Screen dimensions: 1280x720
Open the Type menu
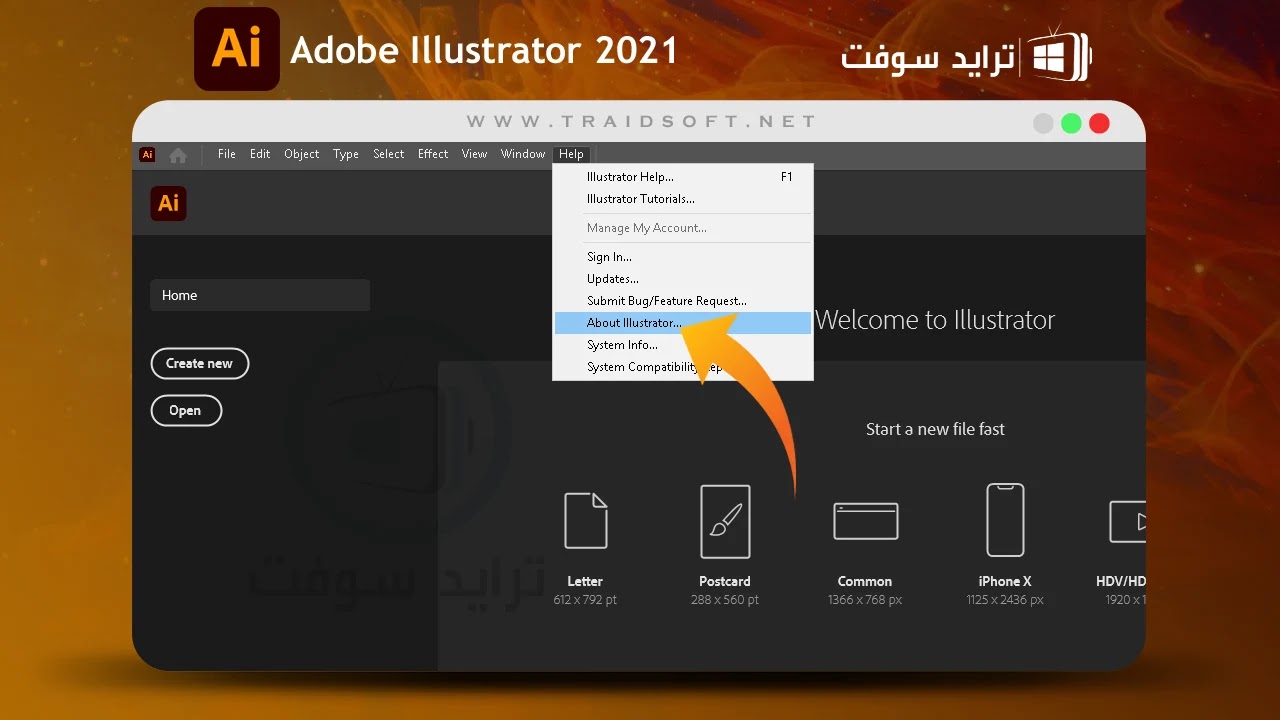(x=346, y=154)
